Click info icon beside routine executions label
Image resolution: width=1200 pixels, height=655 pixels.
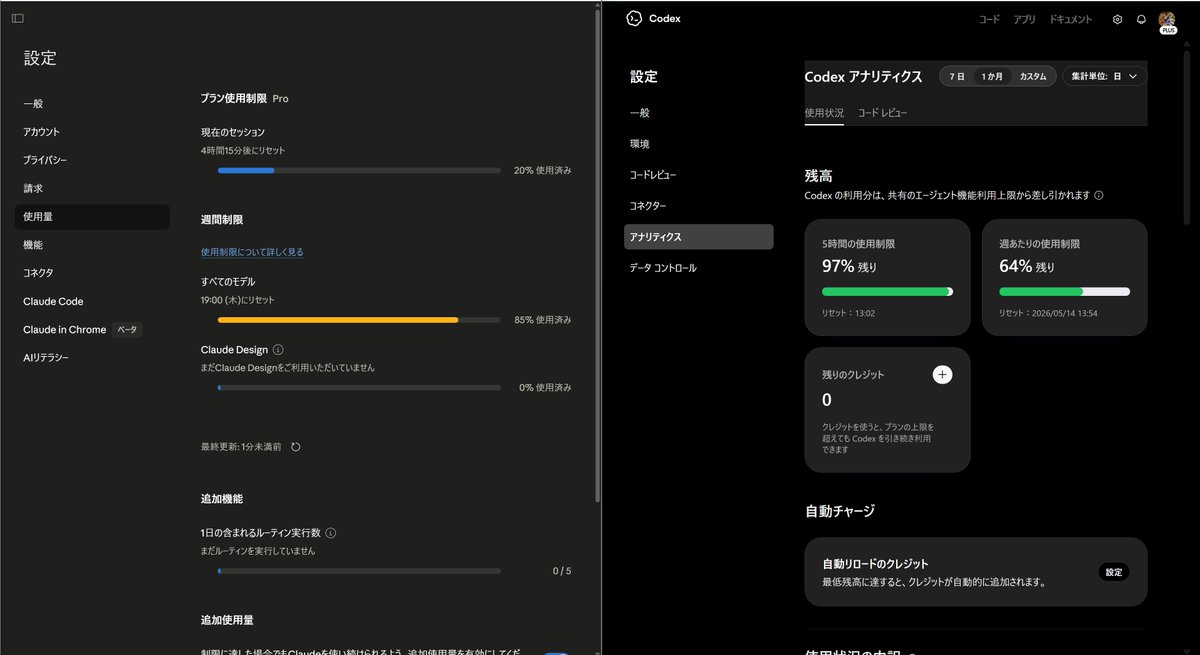(x=331, y=533)
